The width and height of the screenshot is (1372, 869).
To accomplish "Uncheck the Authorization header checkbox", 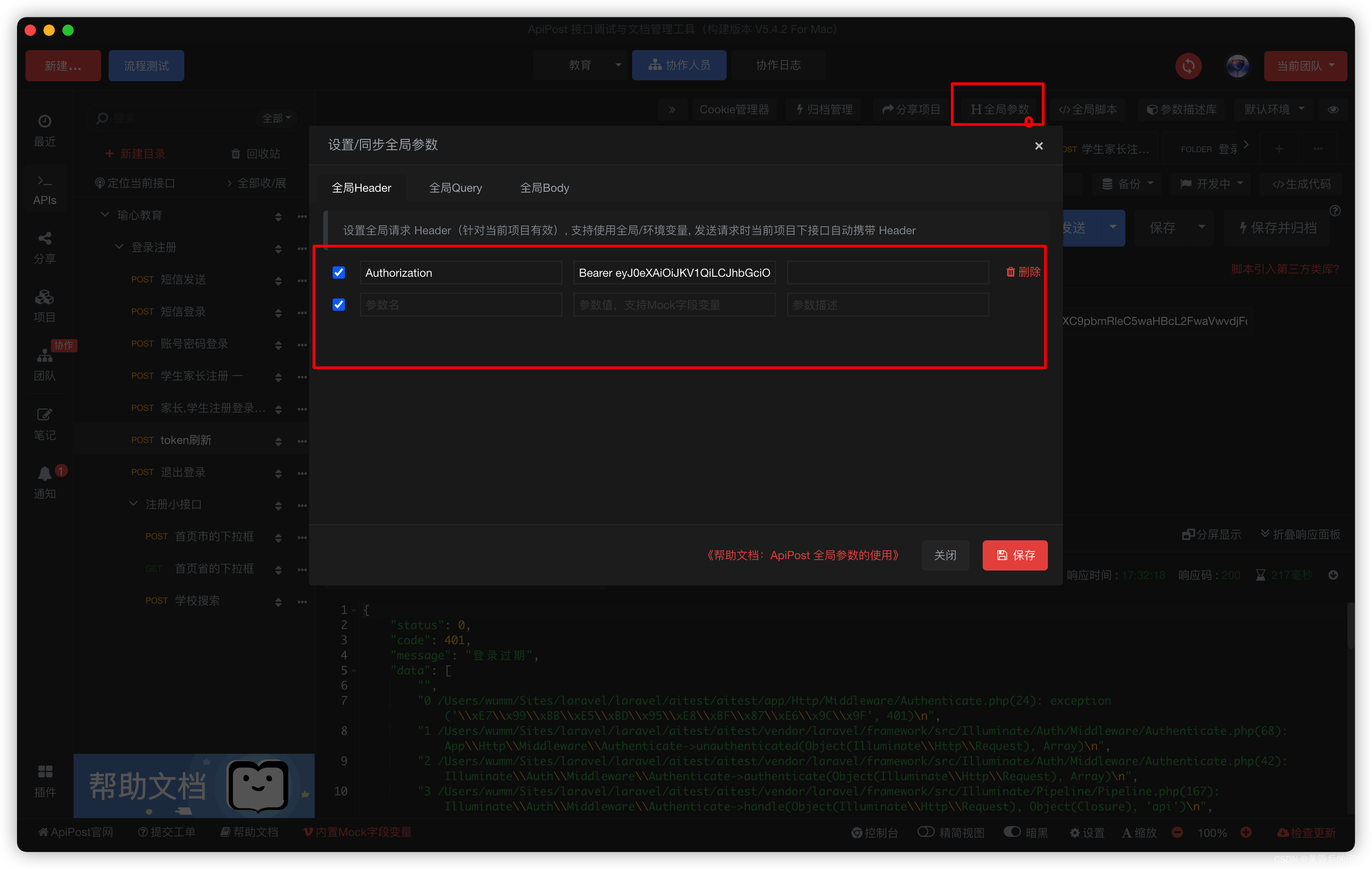I will [338, 272].
